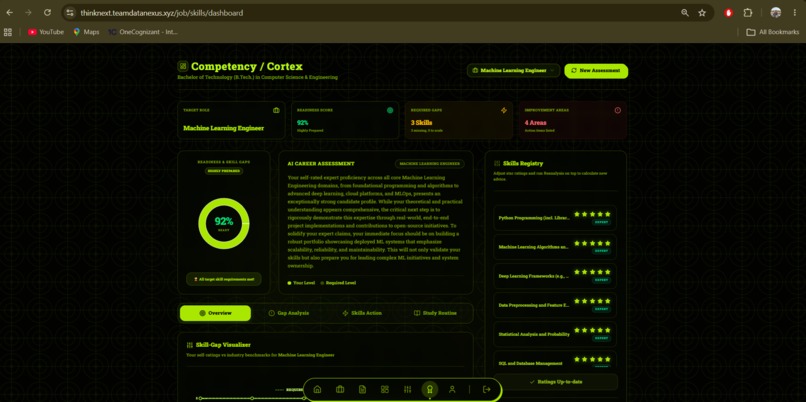The width and height of the screenshot is (806, 402).
Task: Click the Skills Registry panel icon
Action: coord(497,163)
